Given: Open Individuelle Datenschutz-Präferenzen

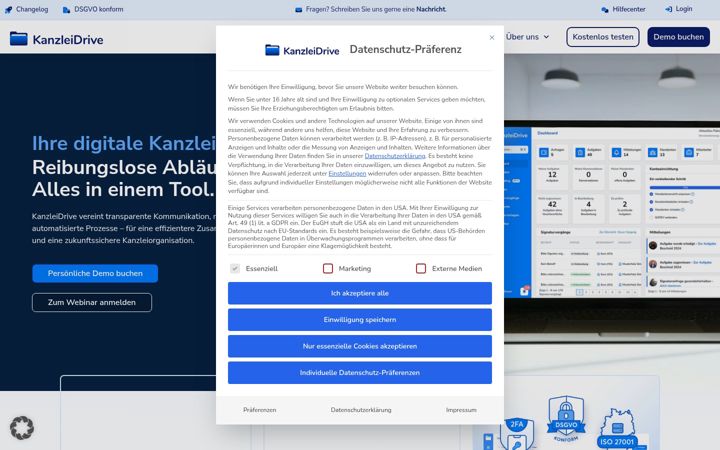Looking at the screenshot, I should point(360,372).
